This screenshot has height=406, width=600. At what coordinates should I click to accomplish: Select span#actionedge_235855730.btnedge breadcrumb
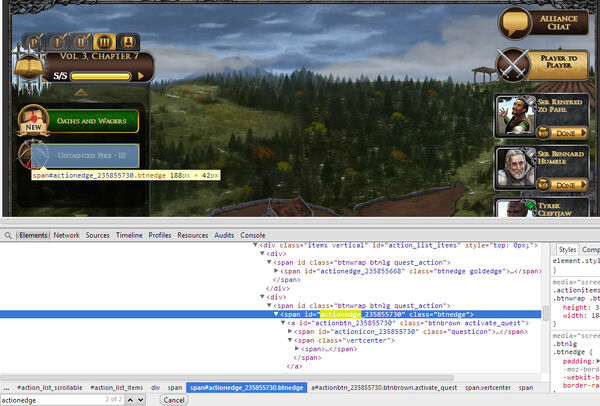coord(246,388)
